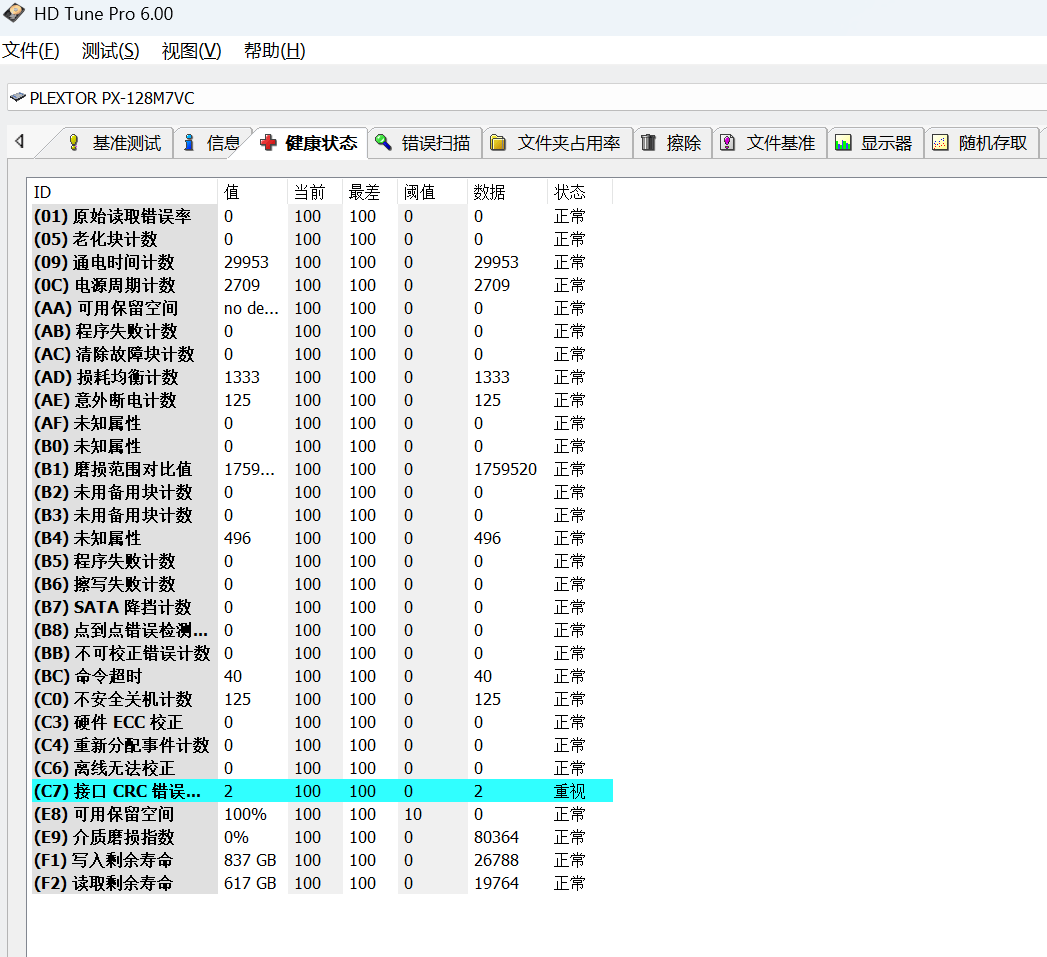
Task: Sort by the 阈值 column header
Action: coord(433,192)
